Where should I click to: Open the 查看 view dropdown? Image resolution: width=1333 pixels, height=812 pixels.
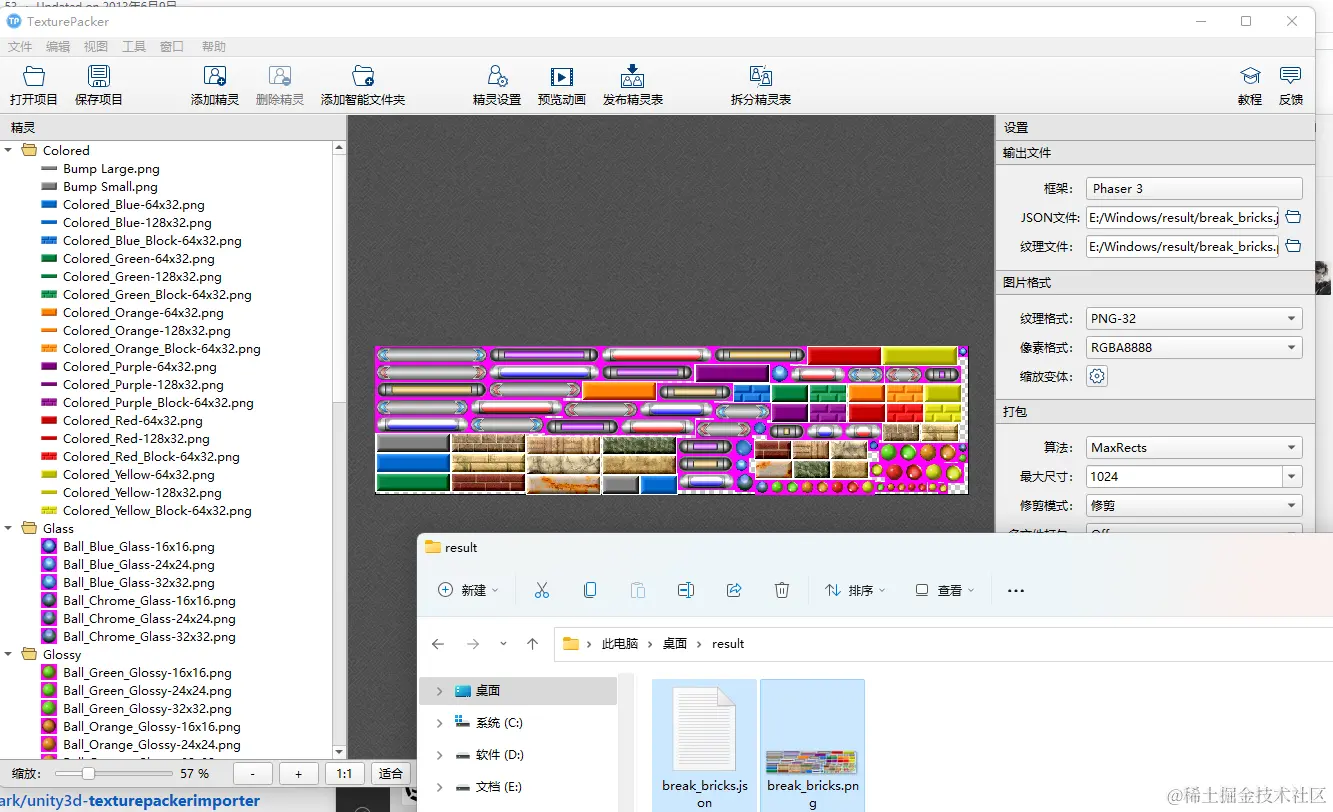click(944, 590)
